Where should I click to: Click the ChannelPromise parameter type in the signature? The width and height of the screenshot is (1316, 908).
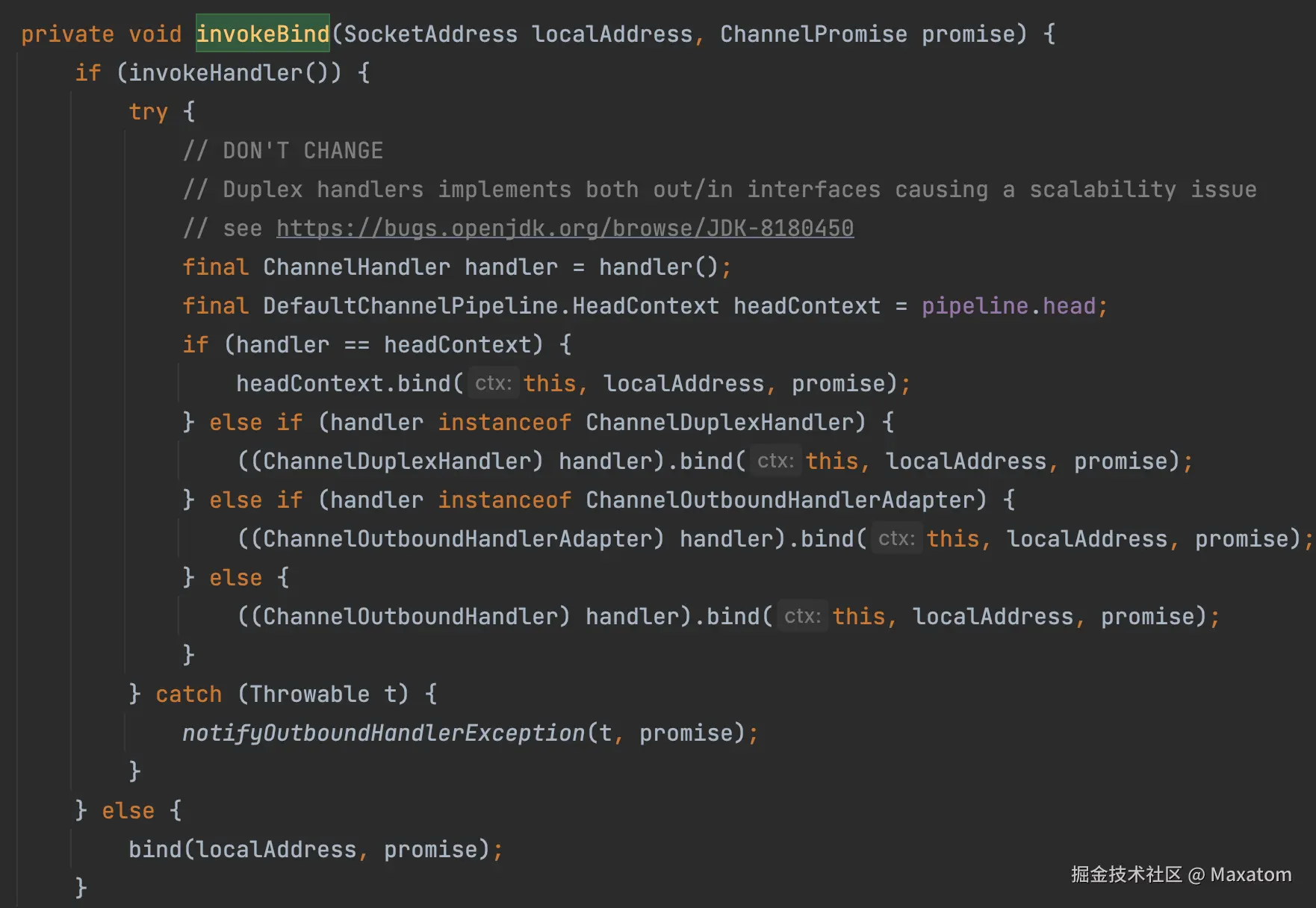tap(813, 34)
